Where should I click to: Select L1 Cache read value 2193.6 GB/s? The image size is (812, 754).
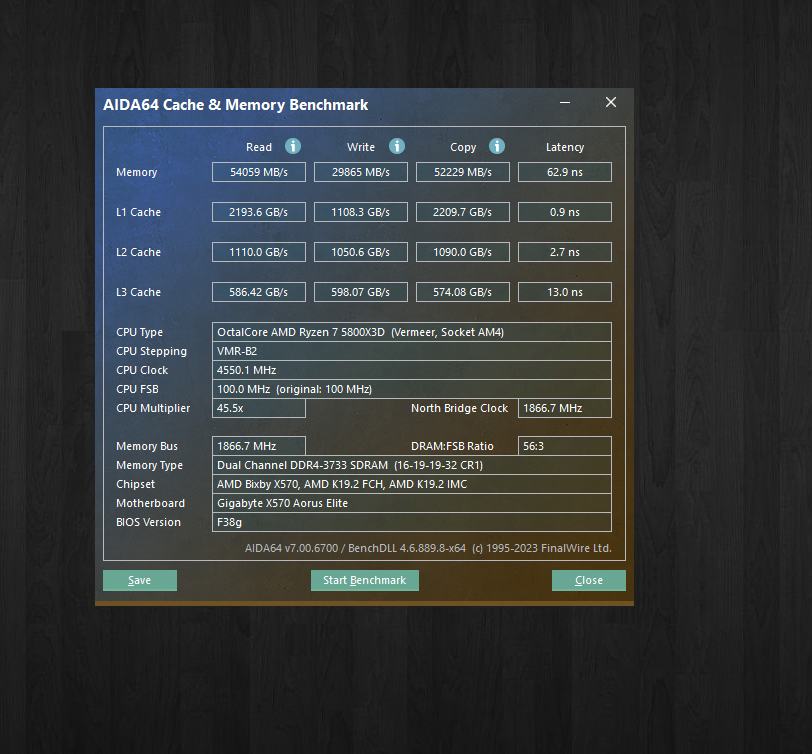[x=258, y=212]
